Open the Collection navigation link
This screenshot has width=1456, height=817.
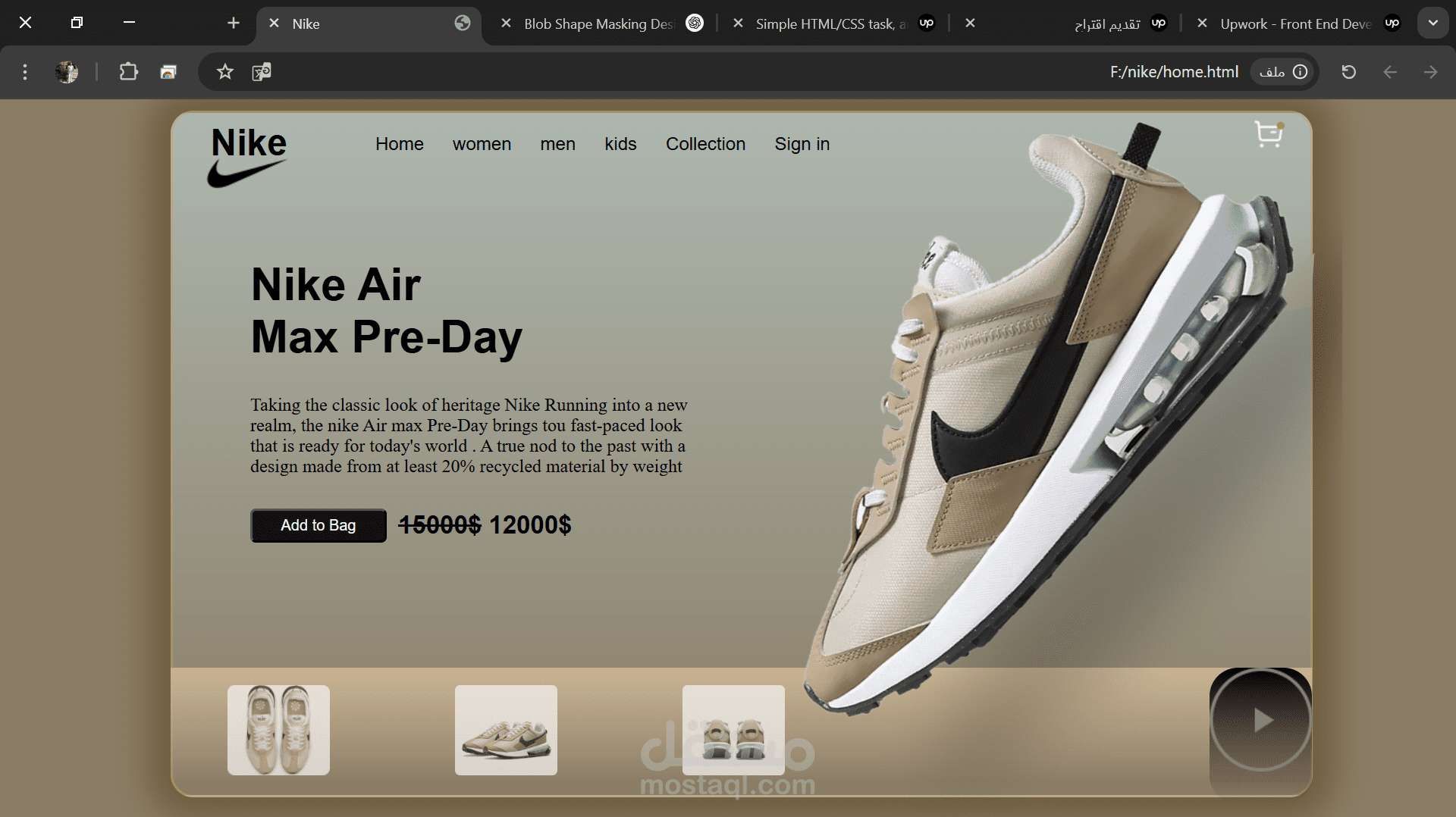click(x=705, y=144)
